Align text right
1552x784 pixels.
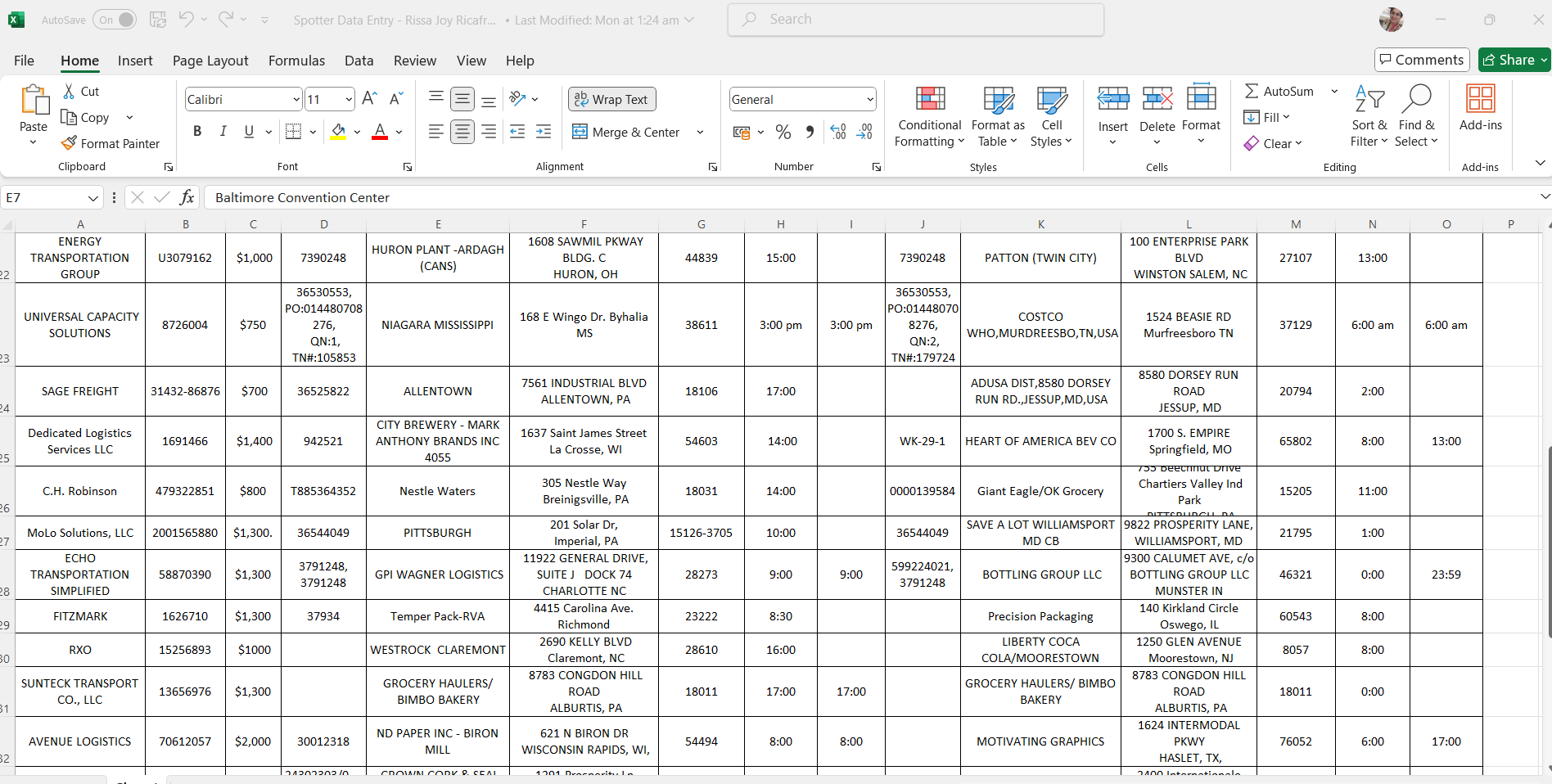click(489, 131)
